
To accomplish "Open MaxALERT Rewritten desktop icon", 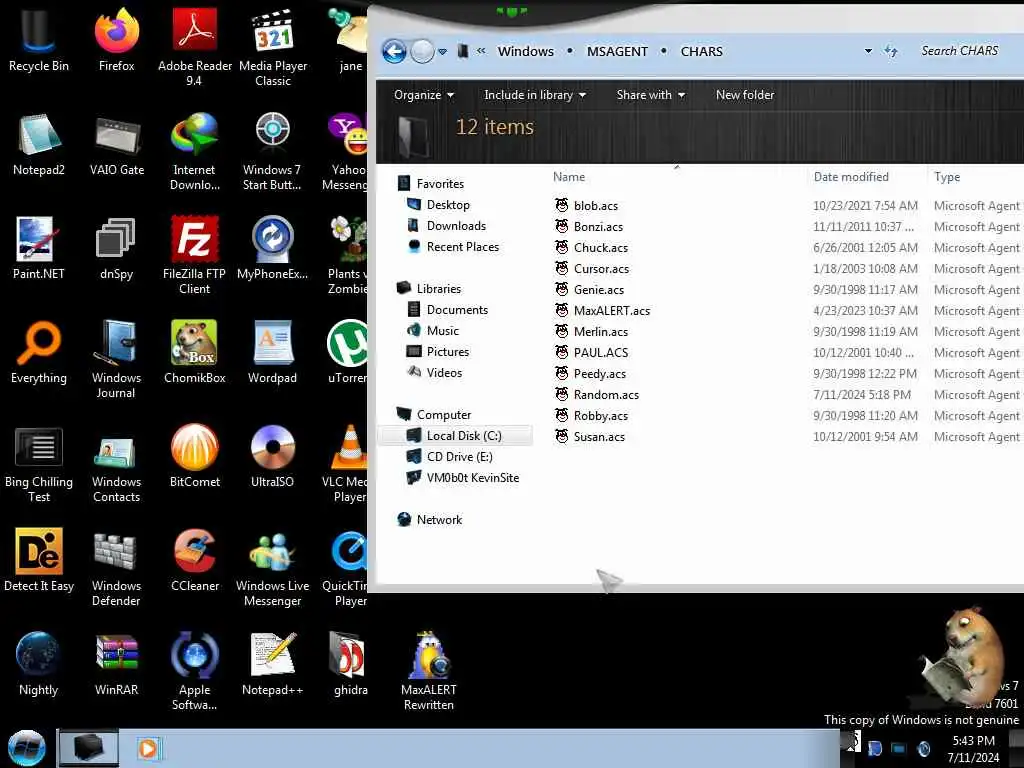I will click(x=428, y=671).
